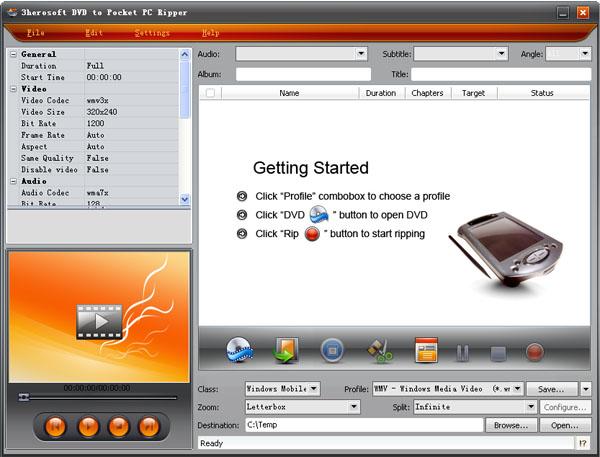Click the orange profile list icon
Image resolution: width=600 pixels, height=457 pixels.
pos(426,351)
